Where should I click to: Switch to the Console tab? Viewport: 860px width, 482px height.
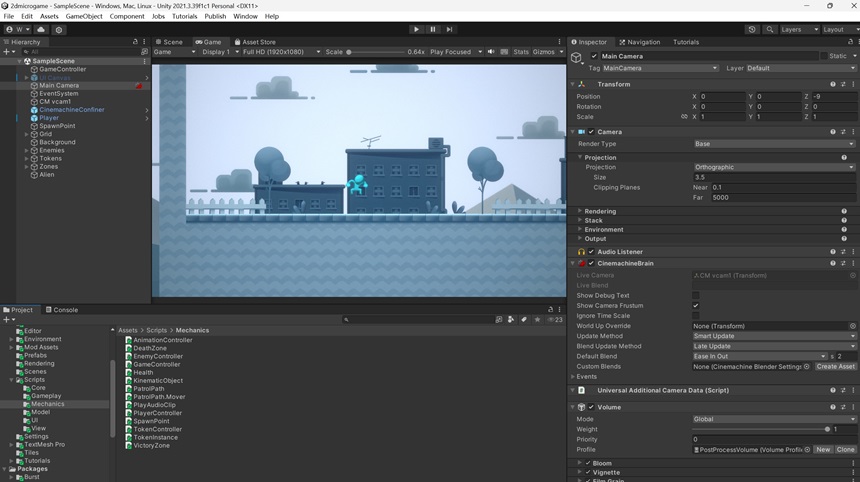coord(61,310)
